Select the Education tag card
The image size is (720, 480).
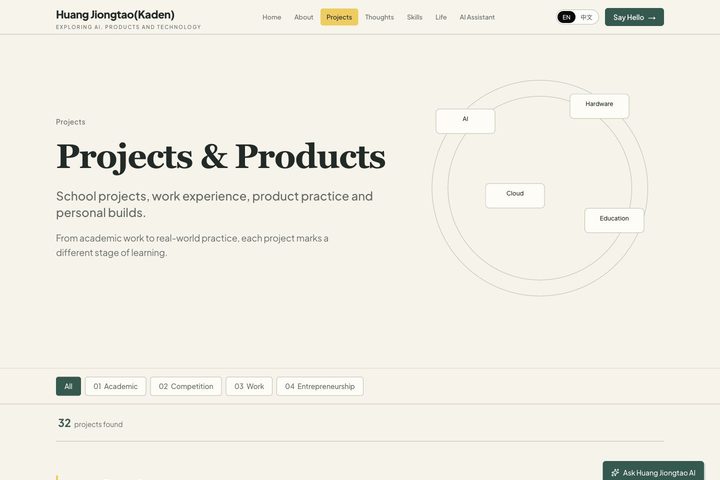tap(614, 220)
